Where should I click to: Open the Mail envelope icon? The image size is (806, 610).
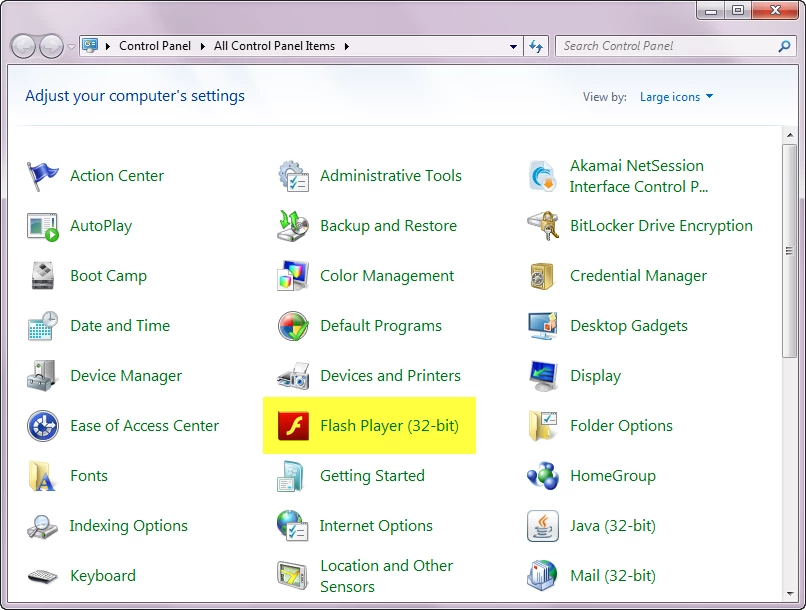[543, 576]
